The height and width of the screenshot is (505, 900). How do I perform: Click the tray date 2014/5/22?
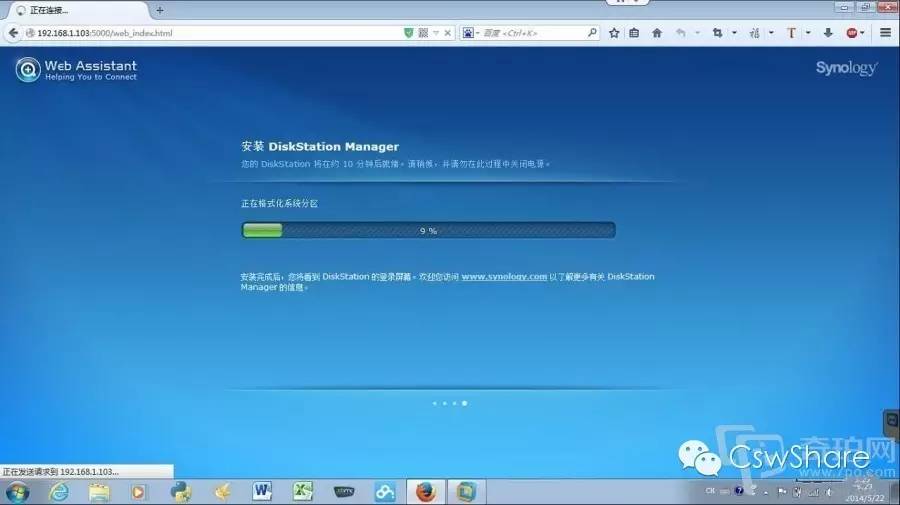click(864, 498)
